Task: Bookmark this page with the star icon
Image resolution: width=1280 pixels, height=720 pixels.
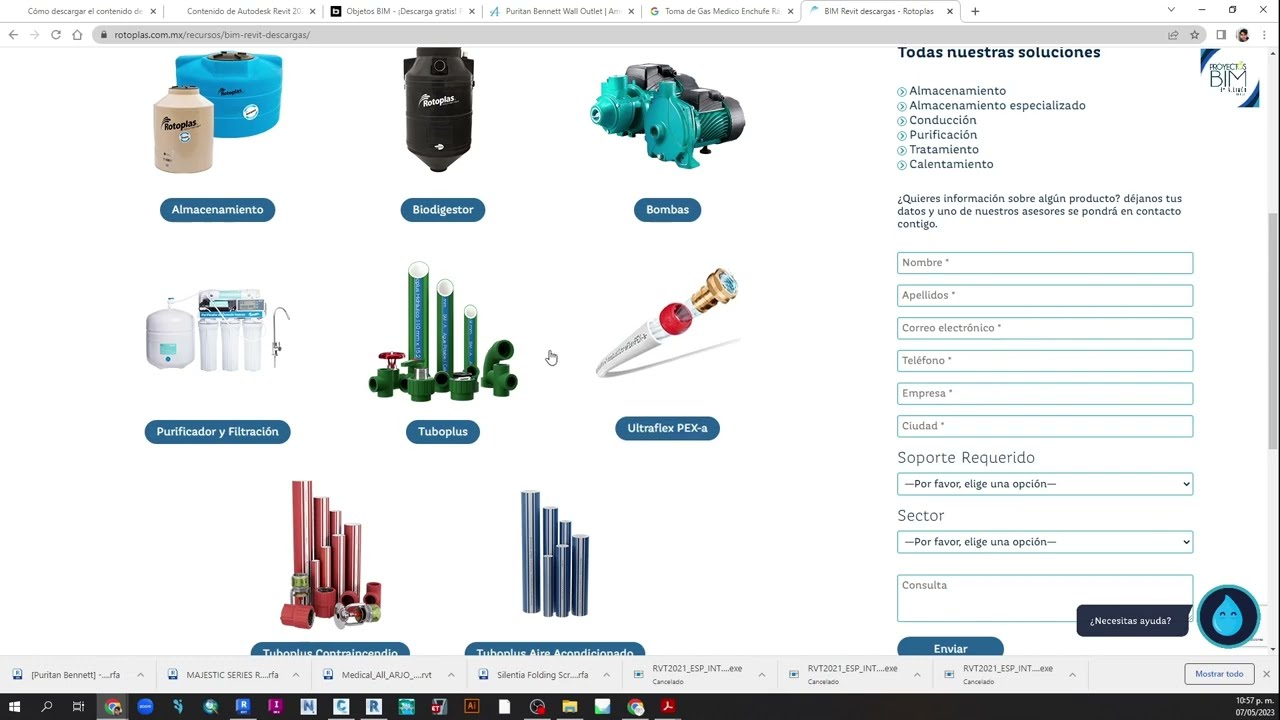Action: [1194, 35]
